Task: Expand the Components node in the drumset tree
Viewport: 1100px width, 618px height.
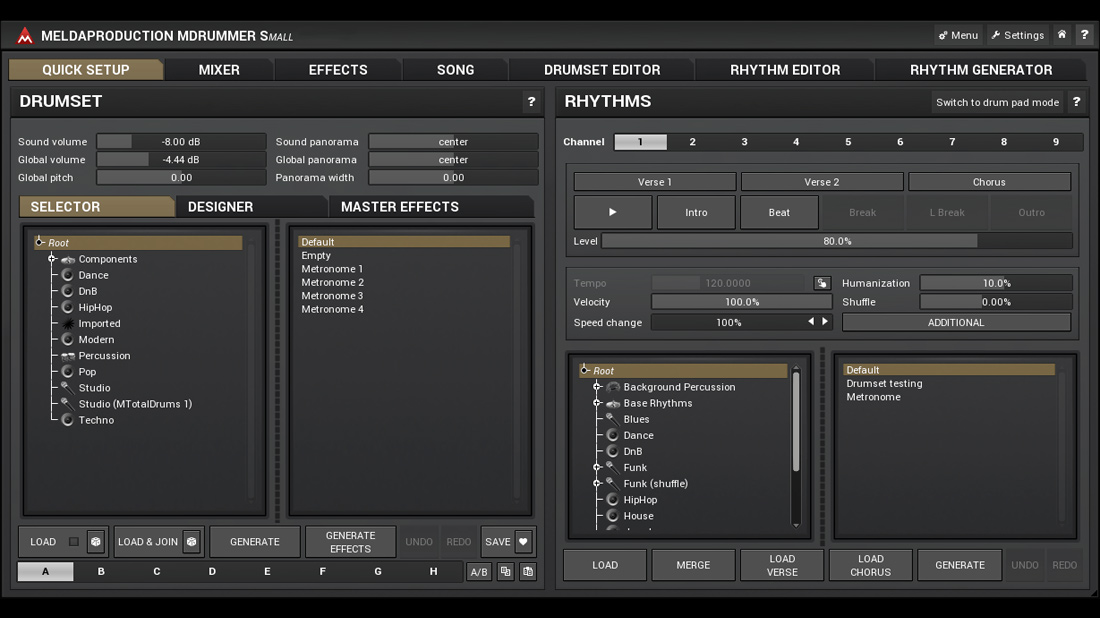Action: pos(52,259)
